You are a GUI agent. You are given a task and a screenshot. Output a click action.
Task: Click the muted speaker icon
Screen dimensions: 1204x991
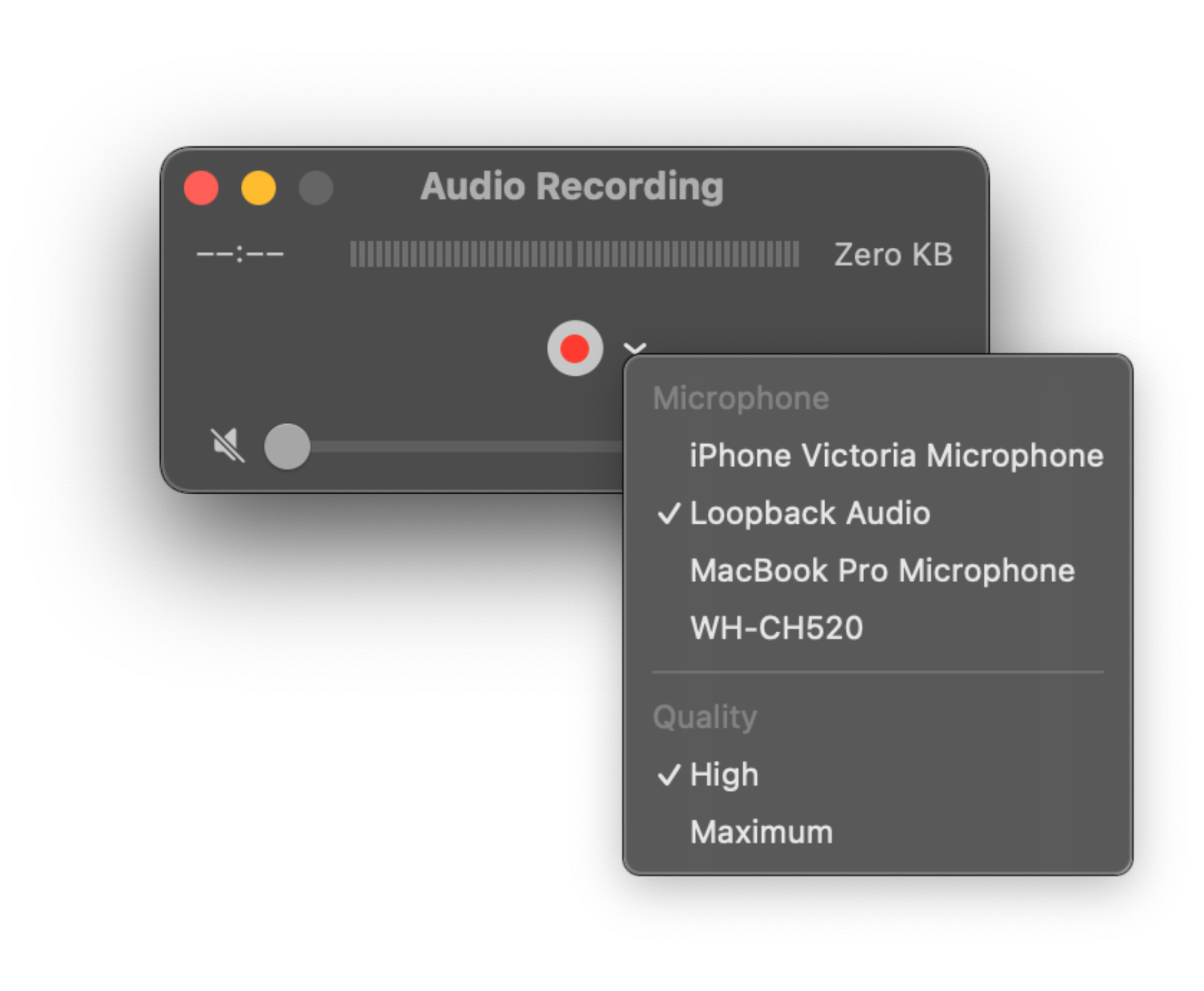(x=227, y=445)
